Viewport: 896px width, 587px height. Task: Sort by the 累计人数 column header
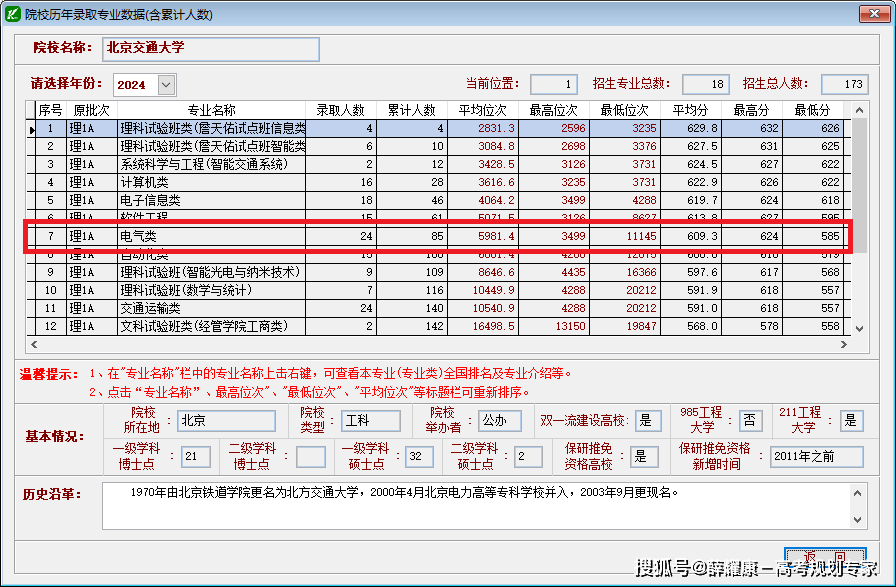coord(411,110)
